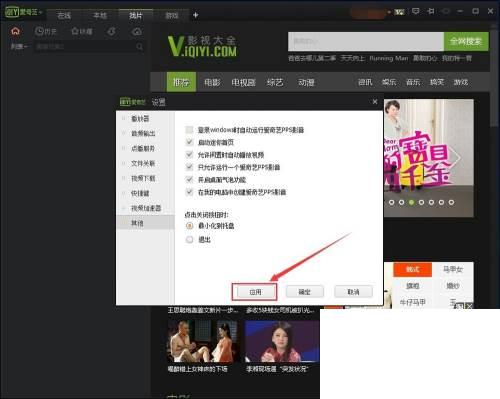Switch to the 找片 tab

click(136, 15)
